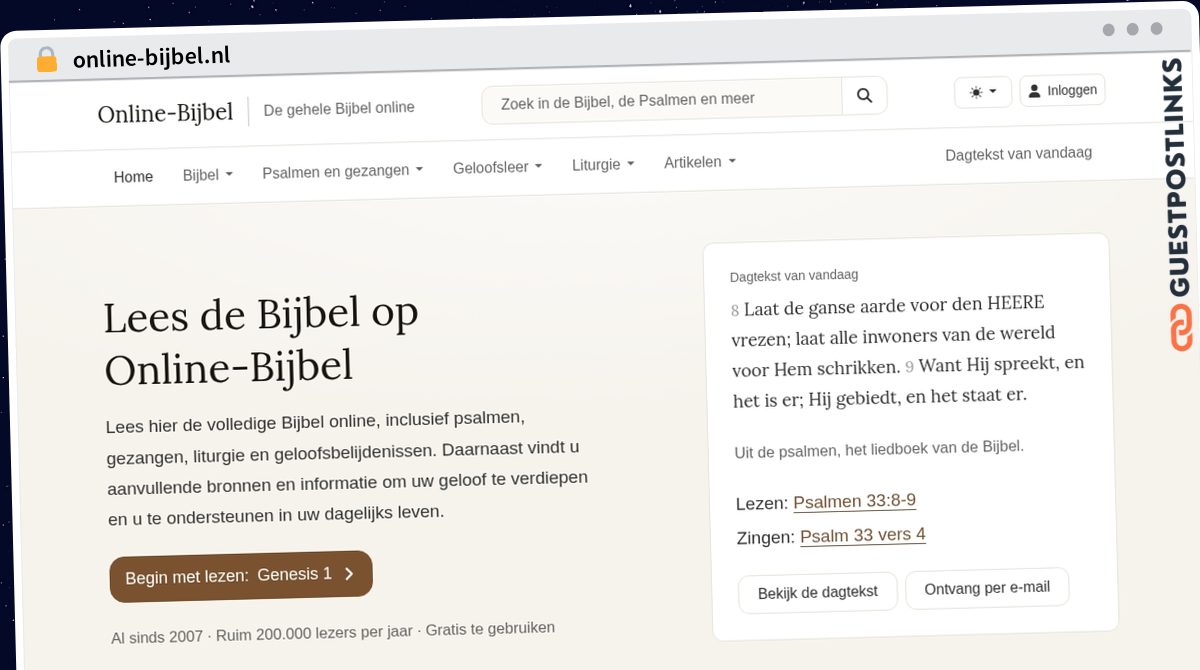The width and height of the screenshot is (1200, 670).
Task: Click Begin met lezen: Genesis 1 button
Action: (241, 576)
